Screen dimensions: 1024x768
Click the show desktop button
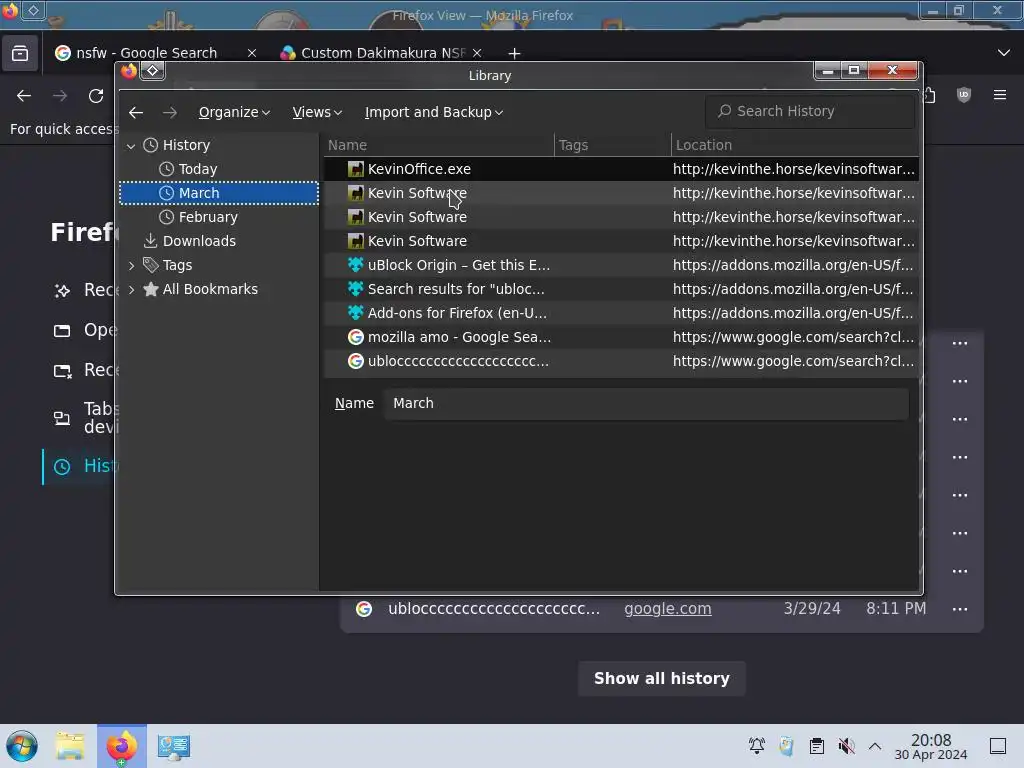998,746
